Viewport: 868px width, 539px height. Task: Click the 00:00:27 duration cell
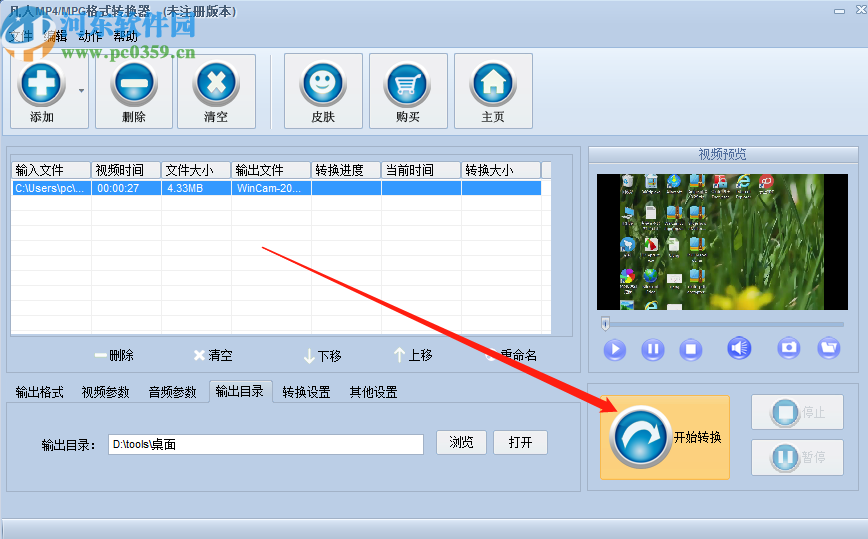(126, 188)
